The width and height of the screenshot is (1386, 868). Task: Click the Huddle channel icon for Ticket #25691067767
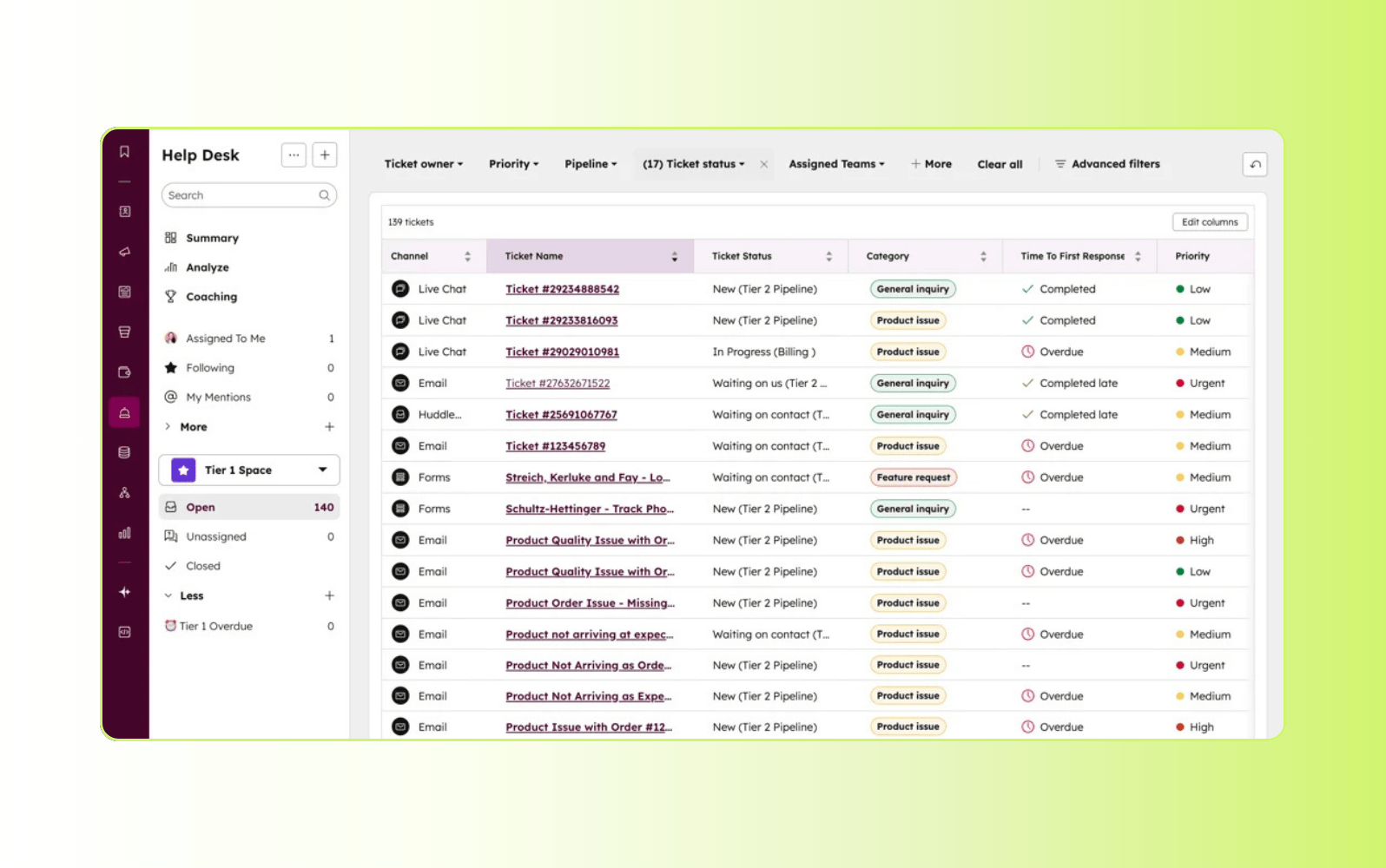400,415
